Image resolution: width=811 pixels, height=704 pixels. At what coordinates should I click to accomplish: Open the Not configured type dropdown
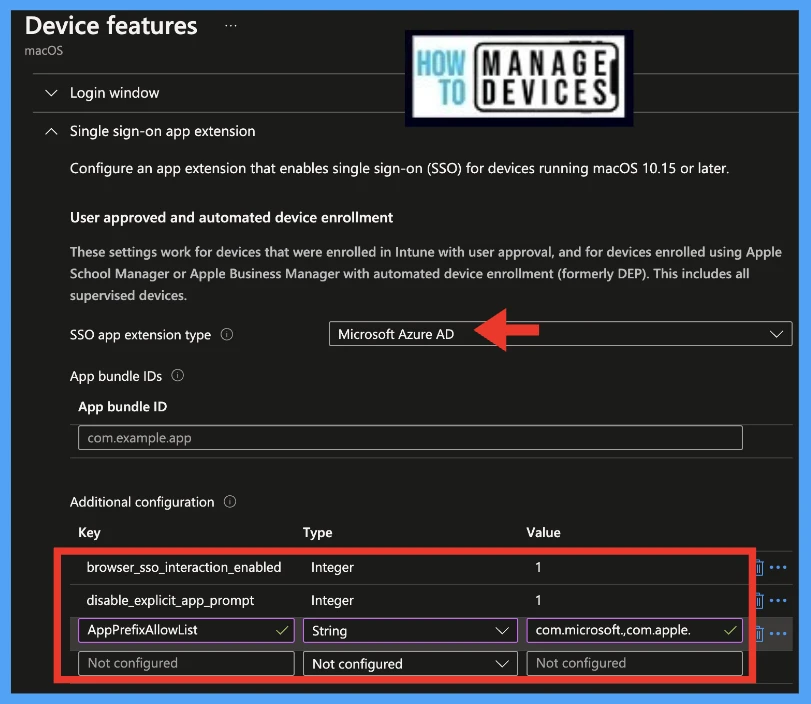coord(410,663)
